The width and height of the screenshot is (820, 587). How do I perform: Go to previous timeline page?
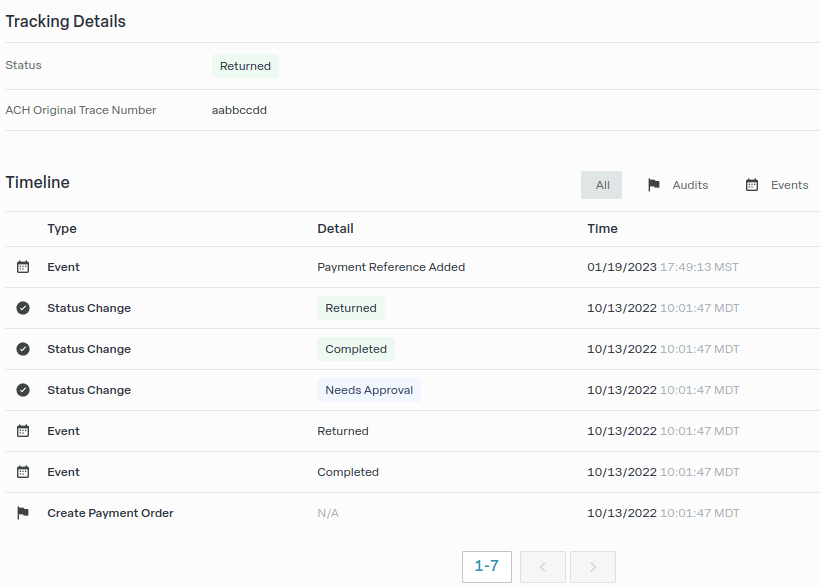(542, 567)
